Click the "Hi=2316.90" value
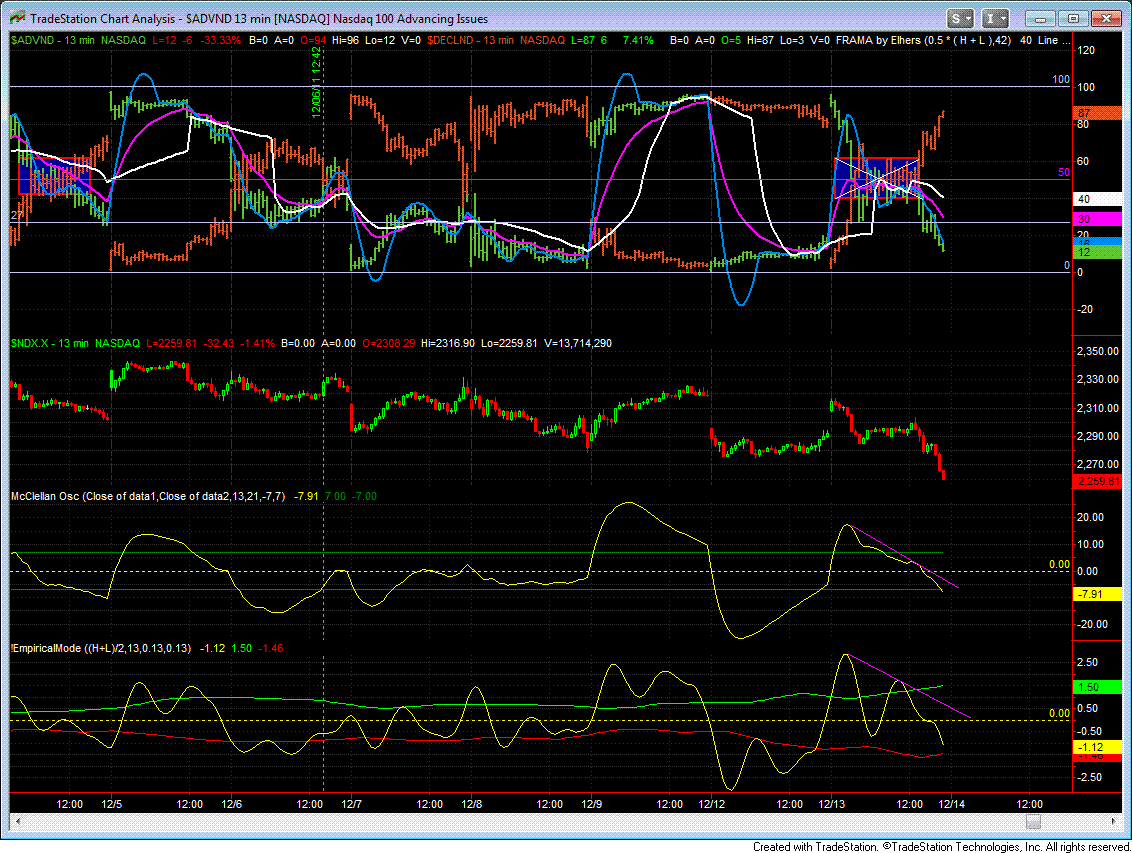Screen dimensions: 1132x853 [448, 344]
